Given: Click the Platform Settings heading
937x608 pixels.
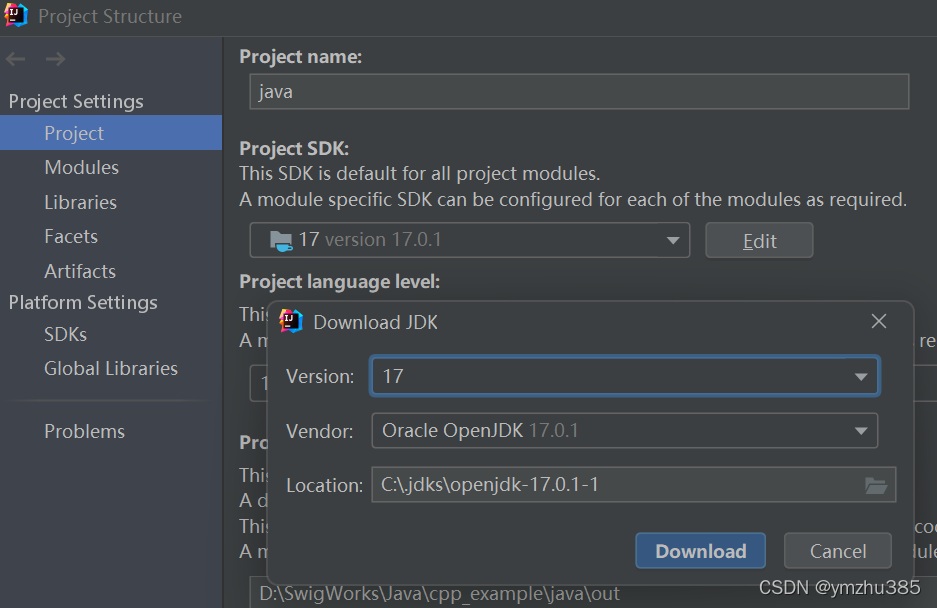Looking at the screenshot, I should (x=83, y=302).
